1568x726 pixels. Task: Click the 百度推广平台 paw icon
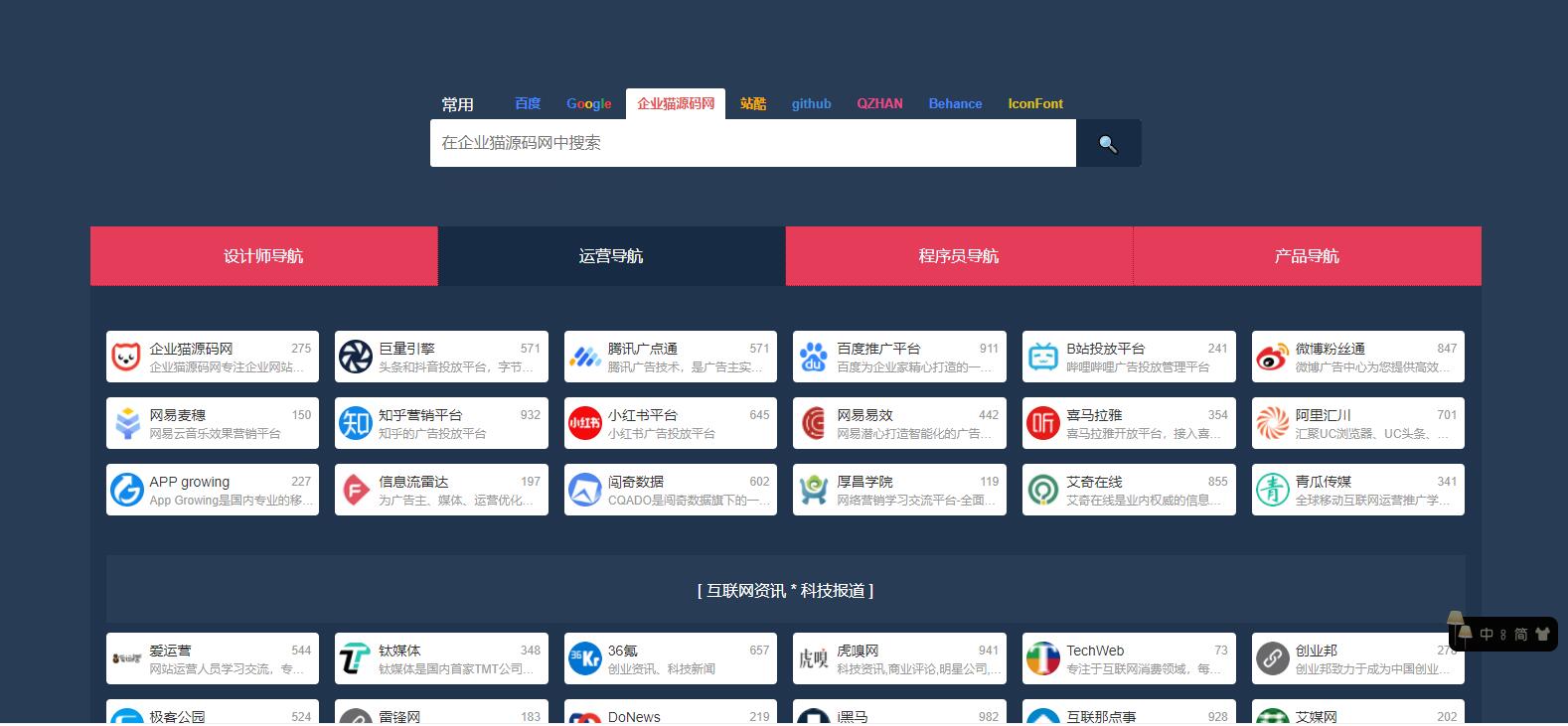point(813,357)
